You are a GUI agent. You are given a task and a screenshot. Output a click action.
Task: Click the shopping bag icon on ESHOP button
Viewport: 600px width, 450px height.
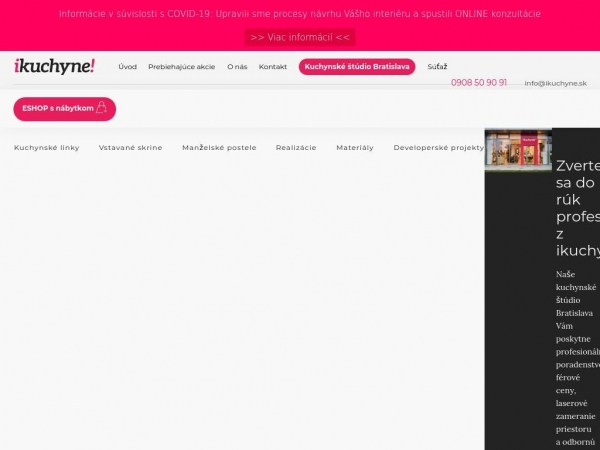pos(101,108)
